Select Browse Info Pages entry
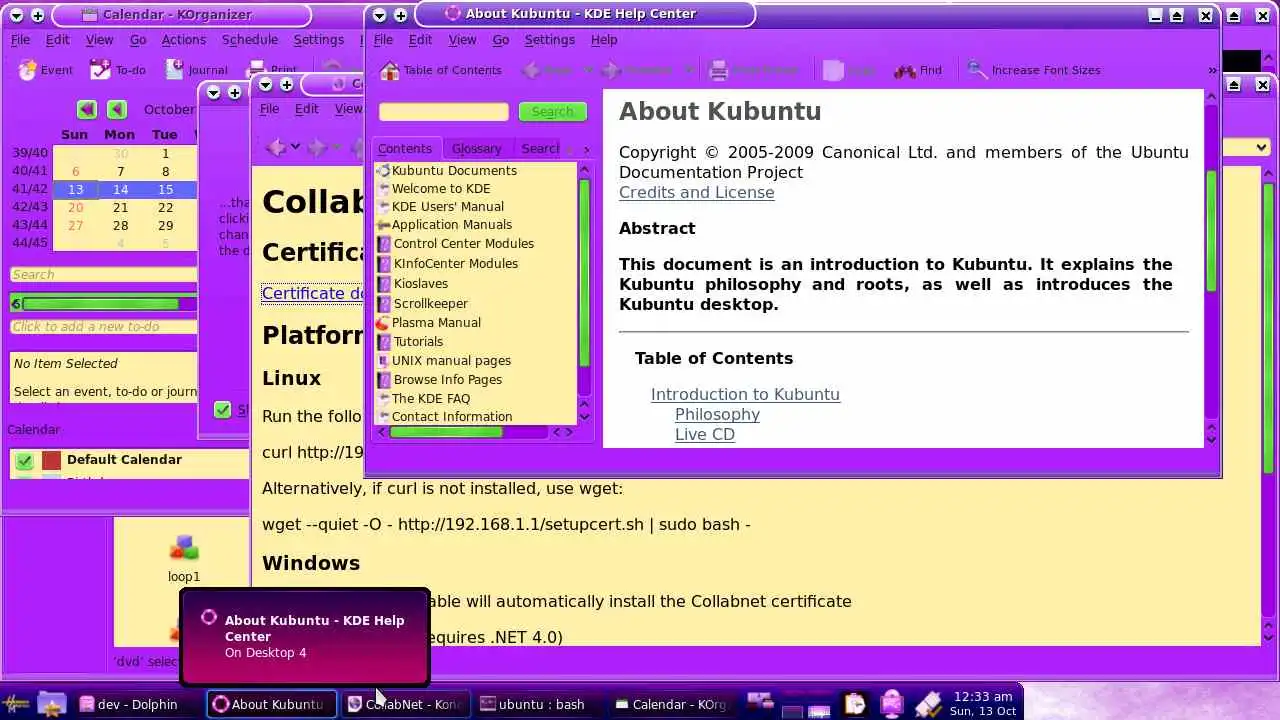1280x720 pixels. pos(440,379)
